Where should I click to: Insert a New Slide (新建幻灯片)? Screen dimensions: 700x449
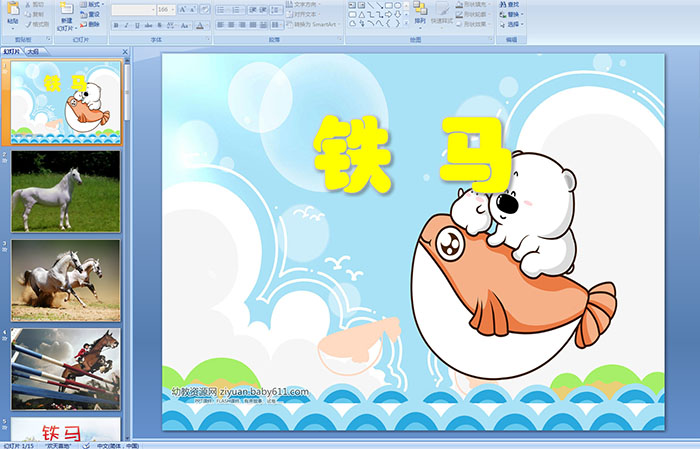pyautogui.click(x=66, y=16)
